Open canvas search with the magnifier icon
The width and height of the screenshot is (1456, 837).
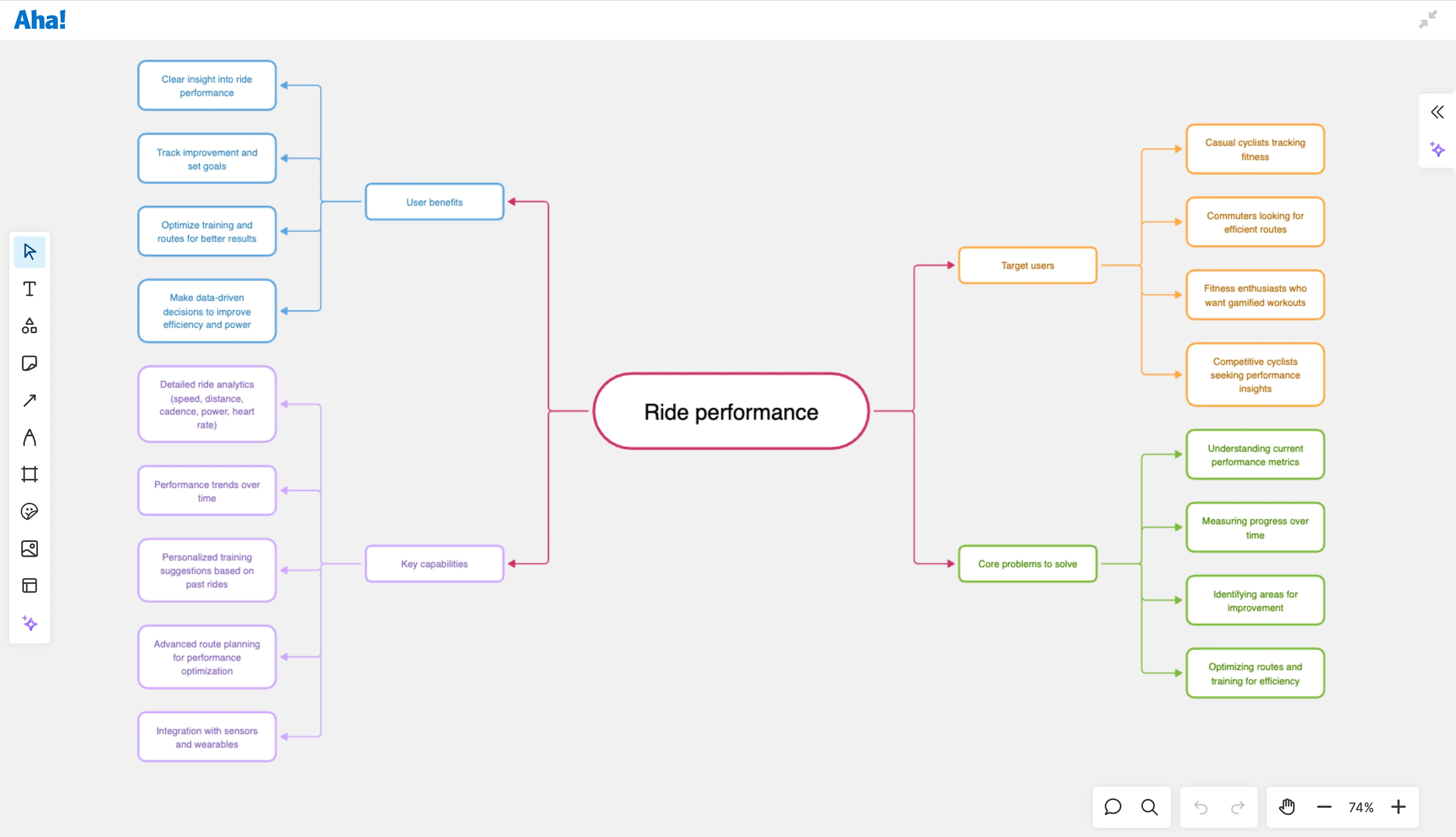click(x=1149, y=807)
